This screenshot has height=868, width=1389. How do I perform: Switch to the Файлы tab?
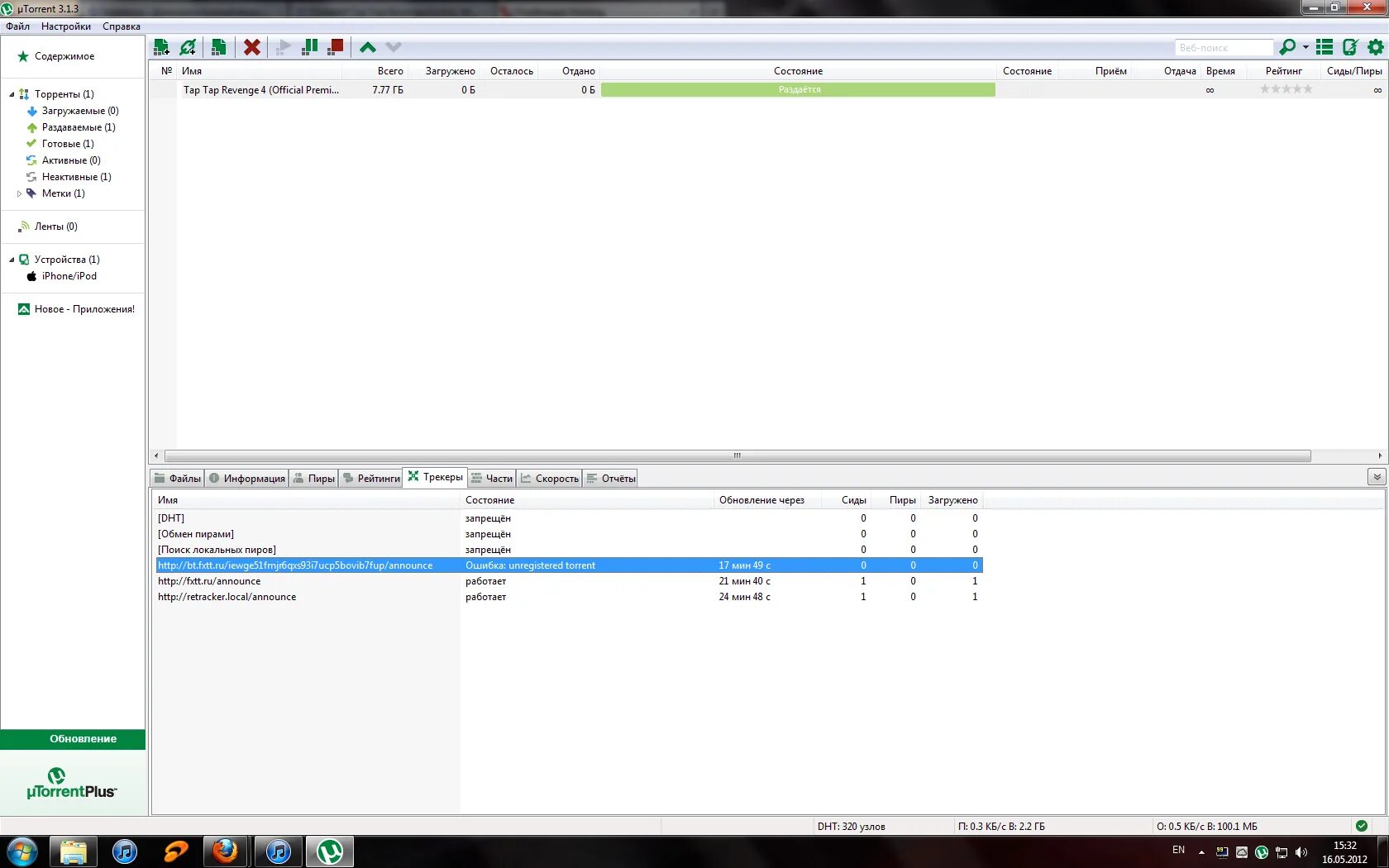[178, 479]
